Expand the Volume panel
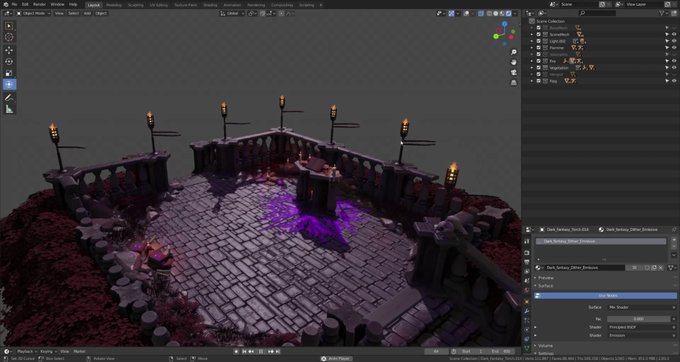 point(545,346)
